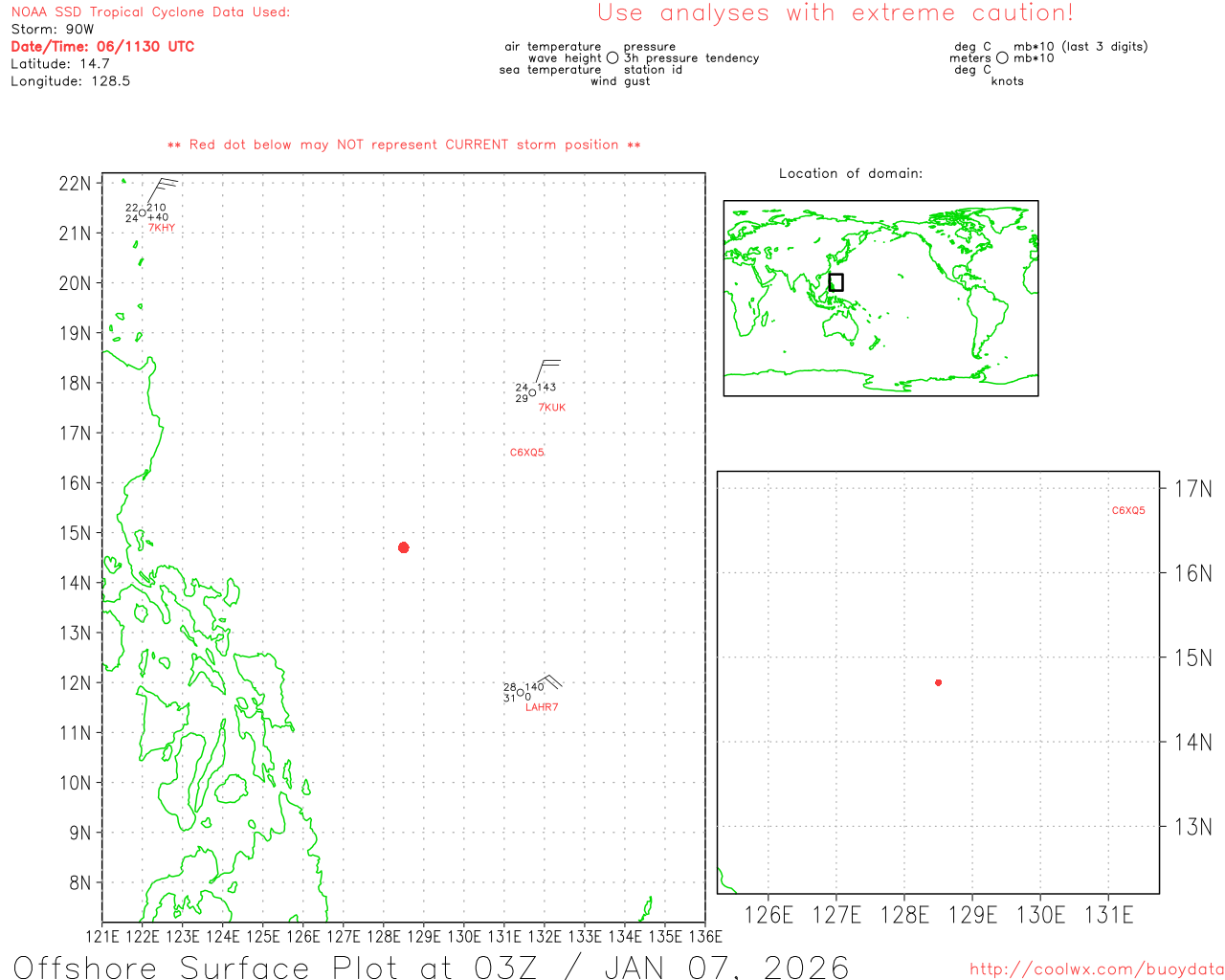Click the 'Use analyses with extreme caution!' warning

click(835, 13)
